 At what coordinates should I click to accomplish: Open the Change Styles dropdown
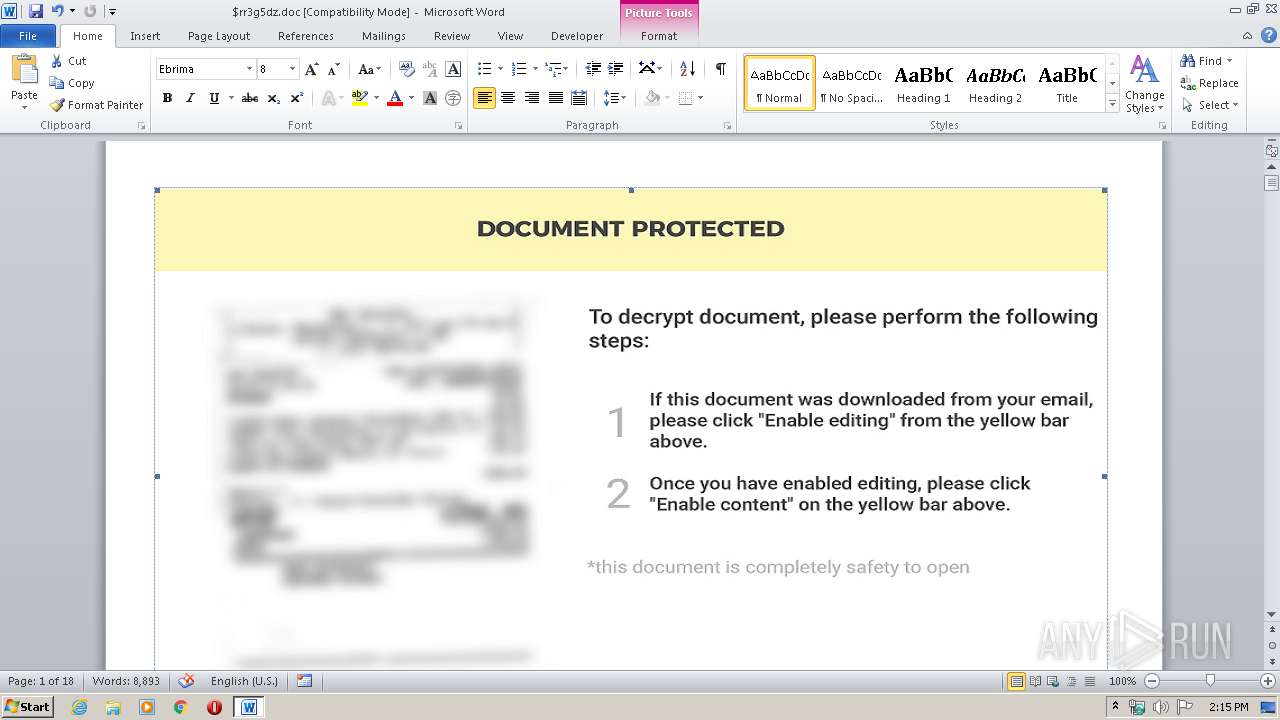(x=1144, y=85)
